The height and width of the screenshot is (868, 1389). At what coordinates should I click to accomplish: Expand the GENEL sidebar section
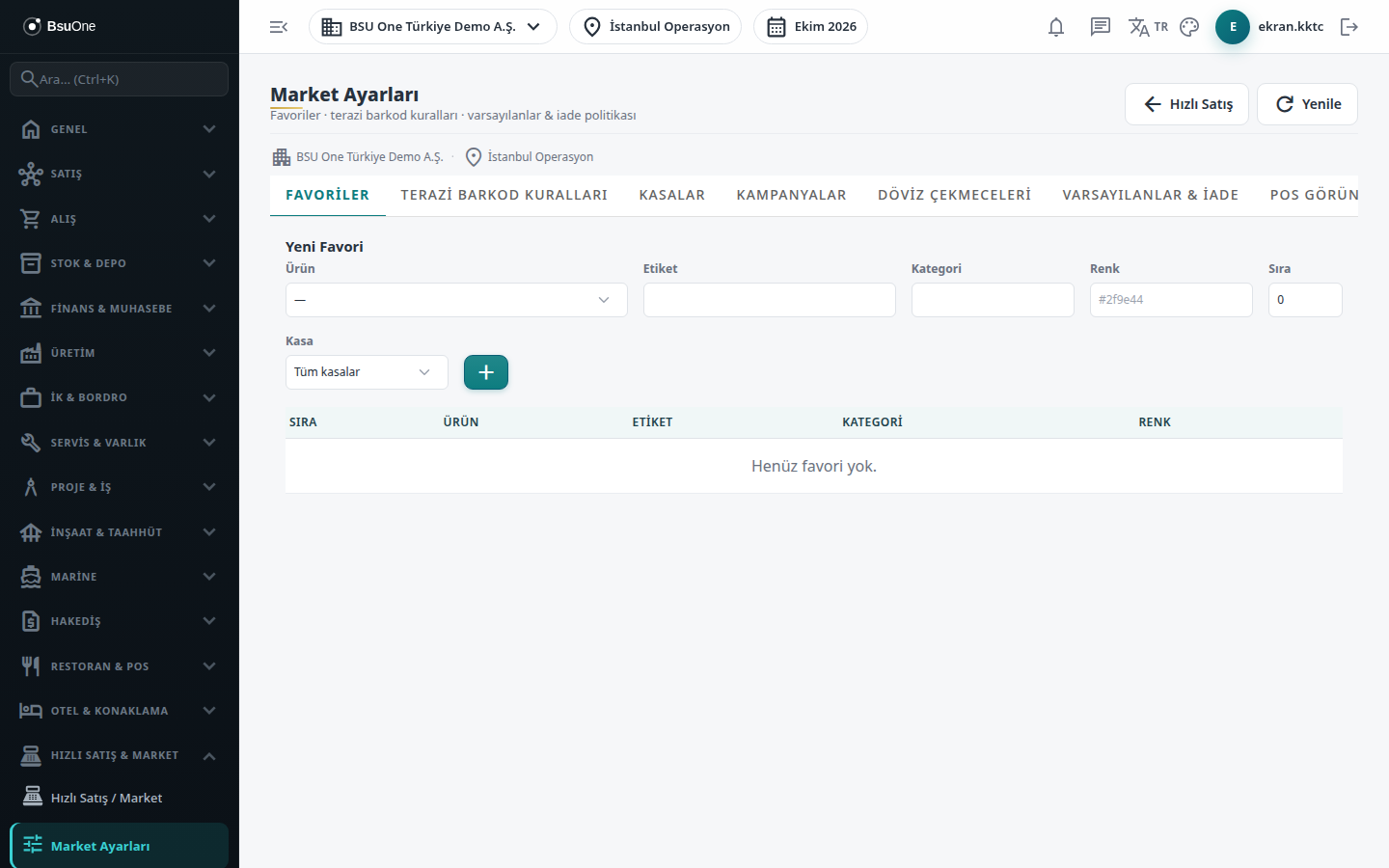pos(120,129)
